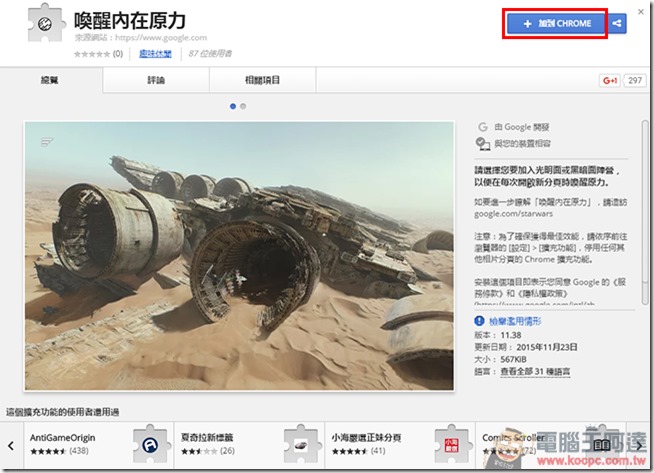Click the report abuse exclamation icon
Viewport: 654px width, 473px height.
pos(479,321)
